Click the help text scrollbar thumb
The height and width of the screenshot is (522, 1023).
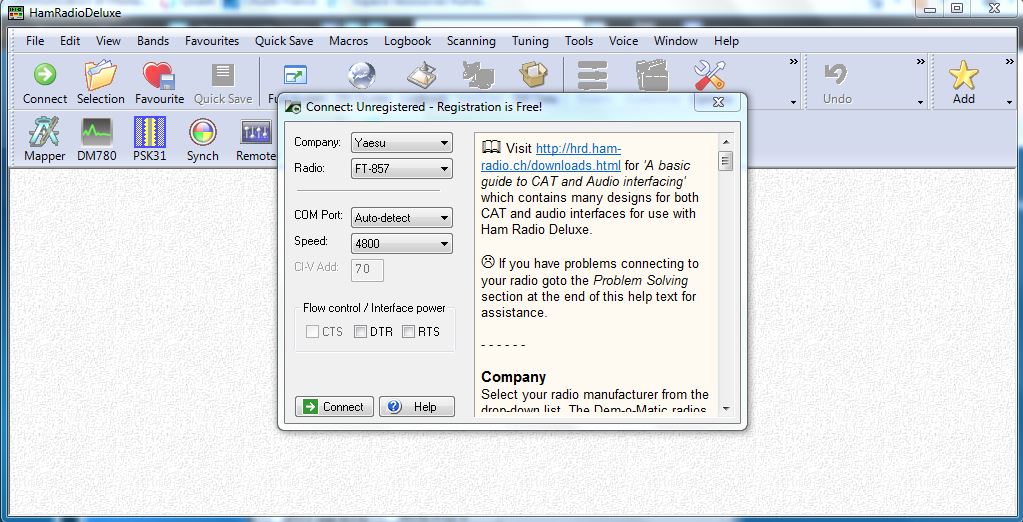[725, 161]
